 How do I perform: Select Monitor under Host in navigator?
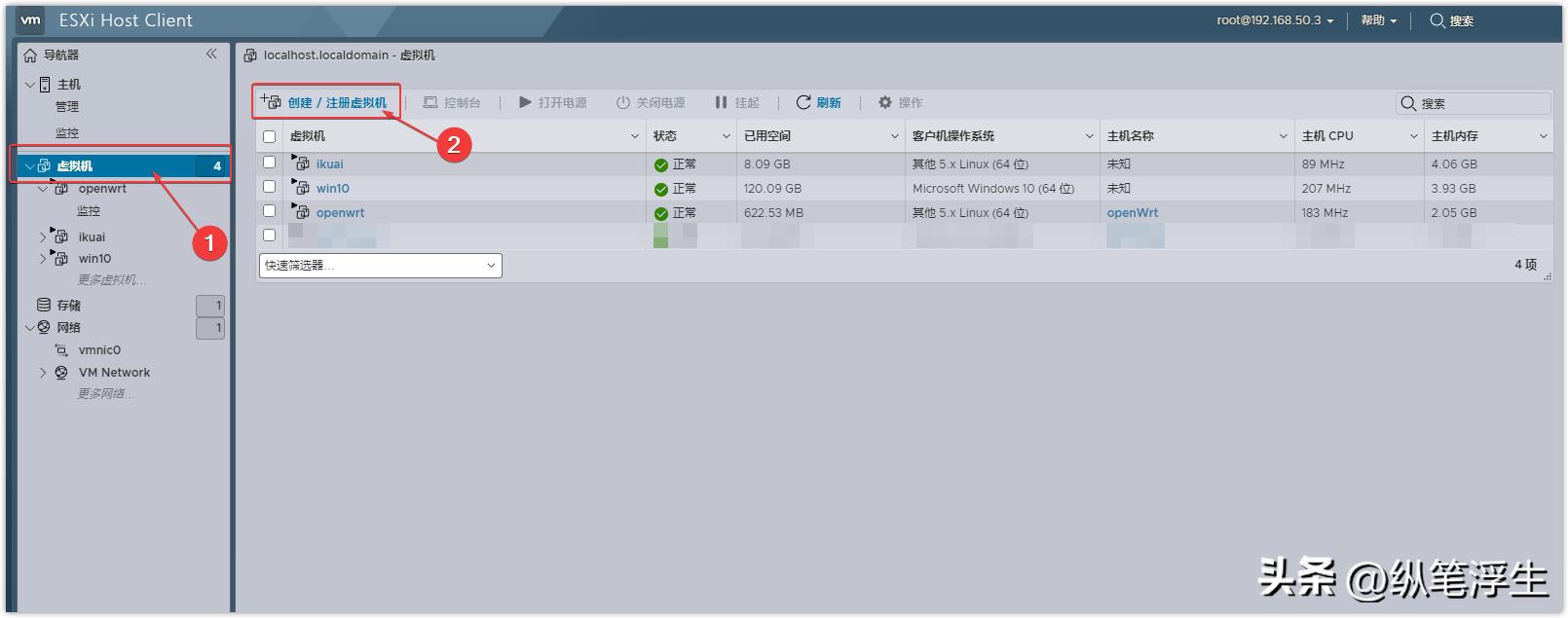pos(67,132)
